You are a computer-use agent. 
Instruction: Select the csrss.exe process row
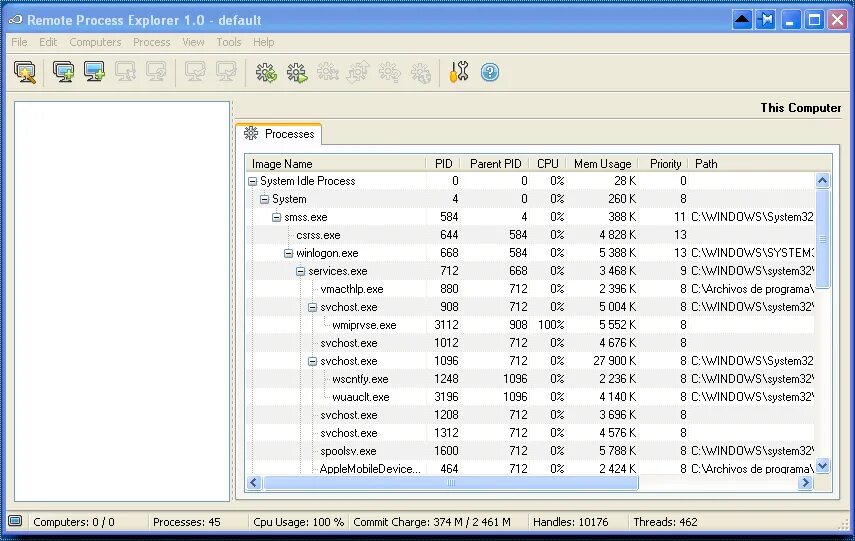(x=531, y=235)
